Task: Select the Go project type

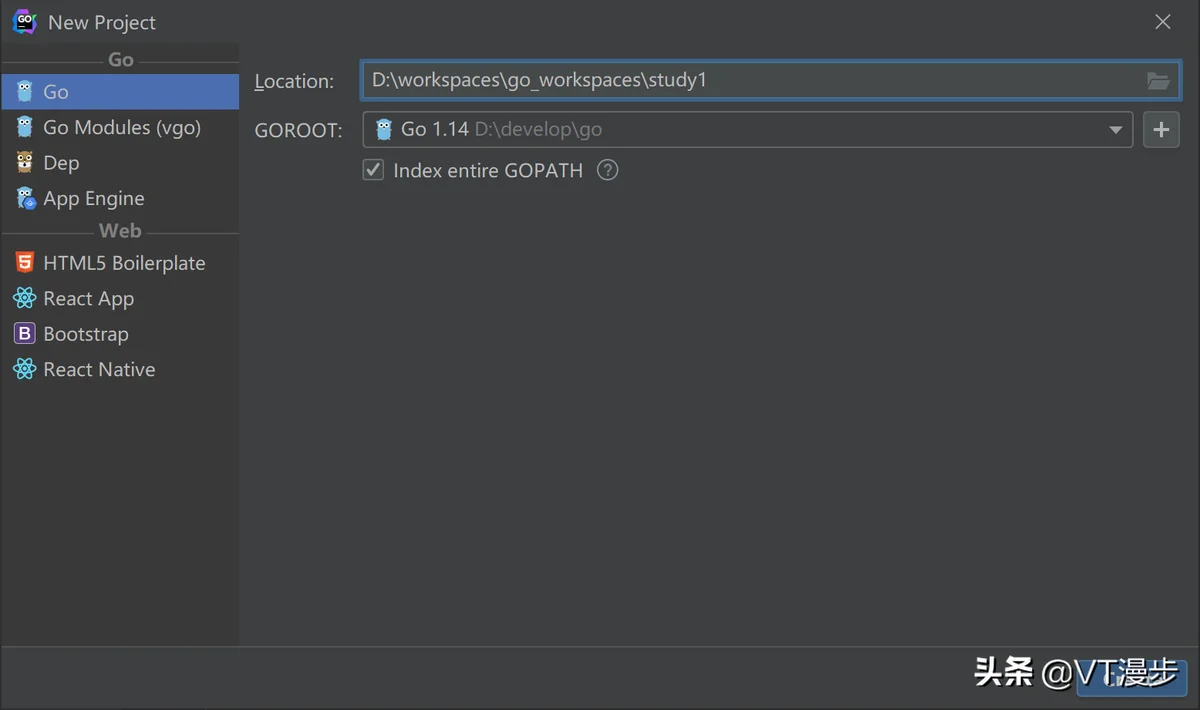Action: (x=120, y=92)
